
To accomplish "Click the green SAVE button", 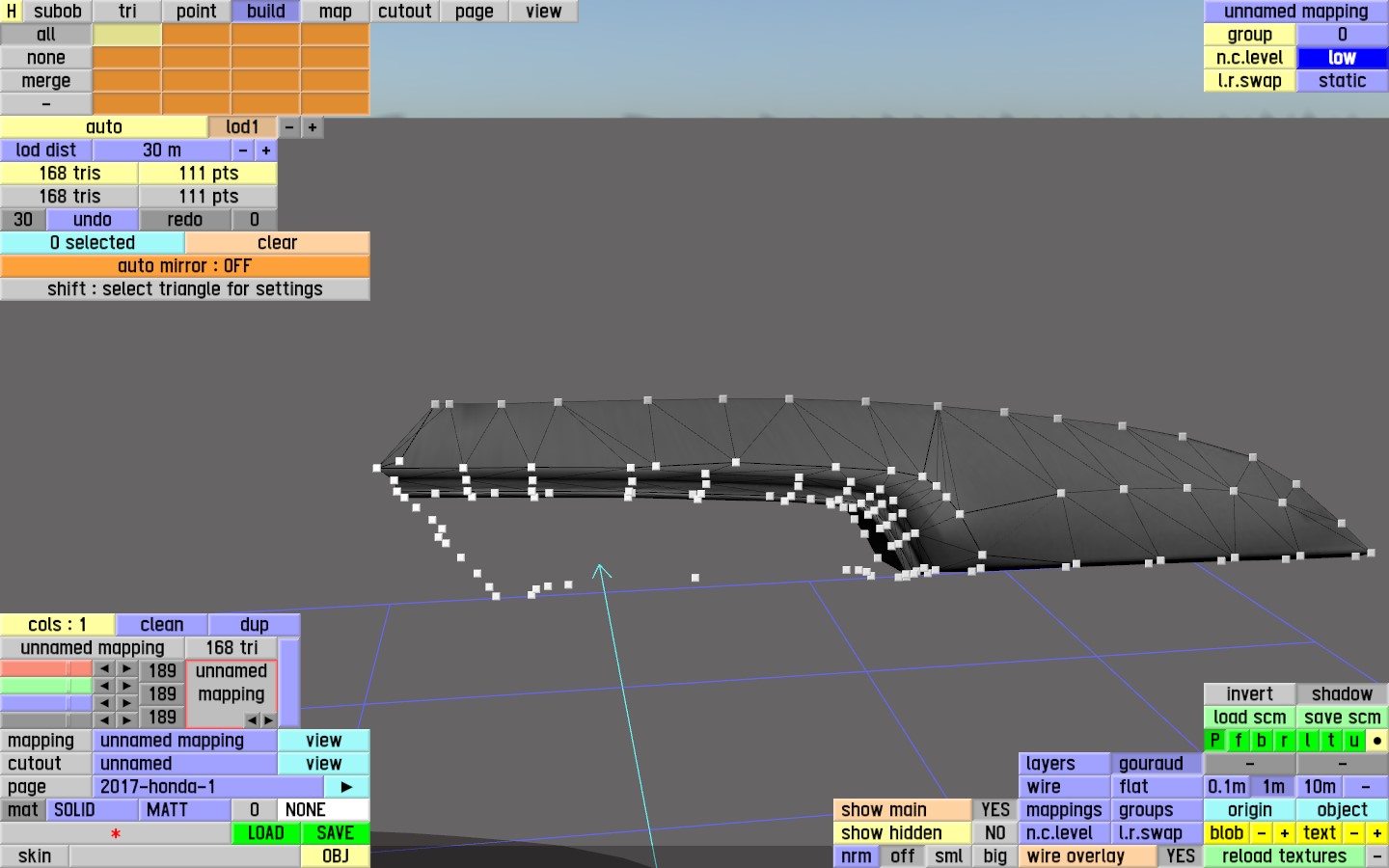I will [x=336, y=833].
